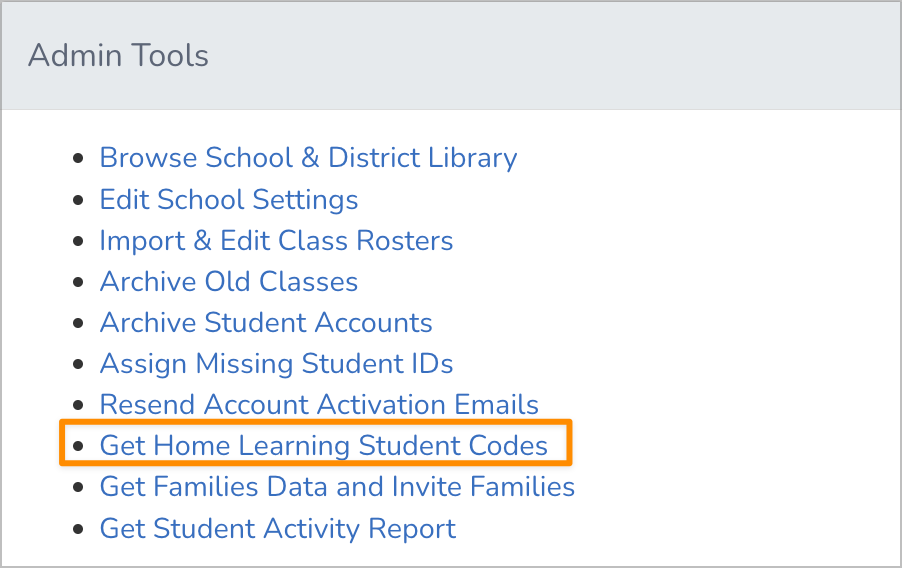Image resolution: width=902 pixels, height=568 pixels.
Task: Click Edit School Settings link
Action: (x=229, y=199)
